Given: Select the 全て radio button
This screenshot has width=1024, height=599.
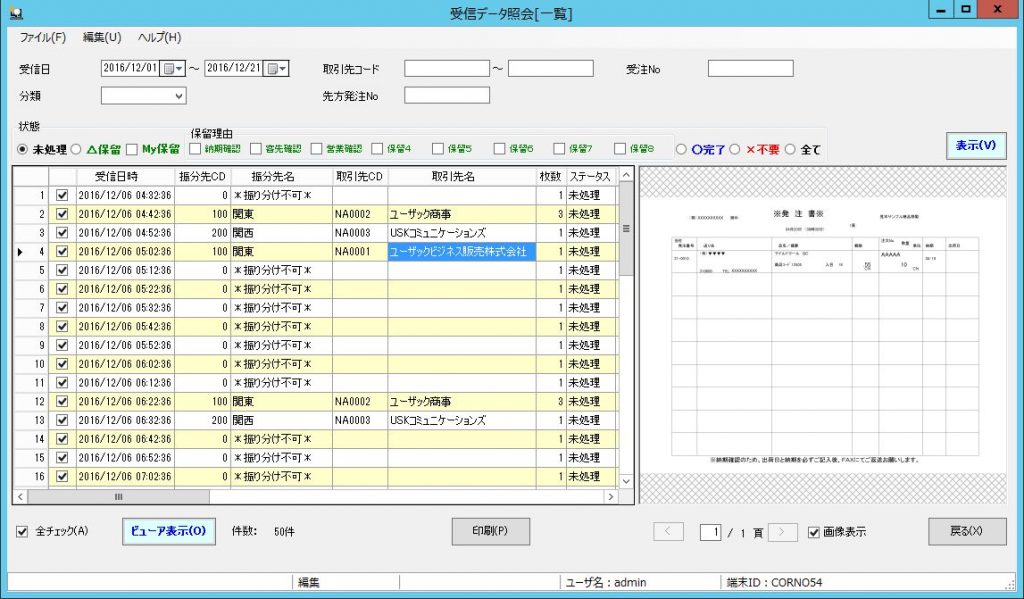Looking at the screenshot, I should tap(790, 150).
